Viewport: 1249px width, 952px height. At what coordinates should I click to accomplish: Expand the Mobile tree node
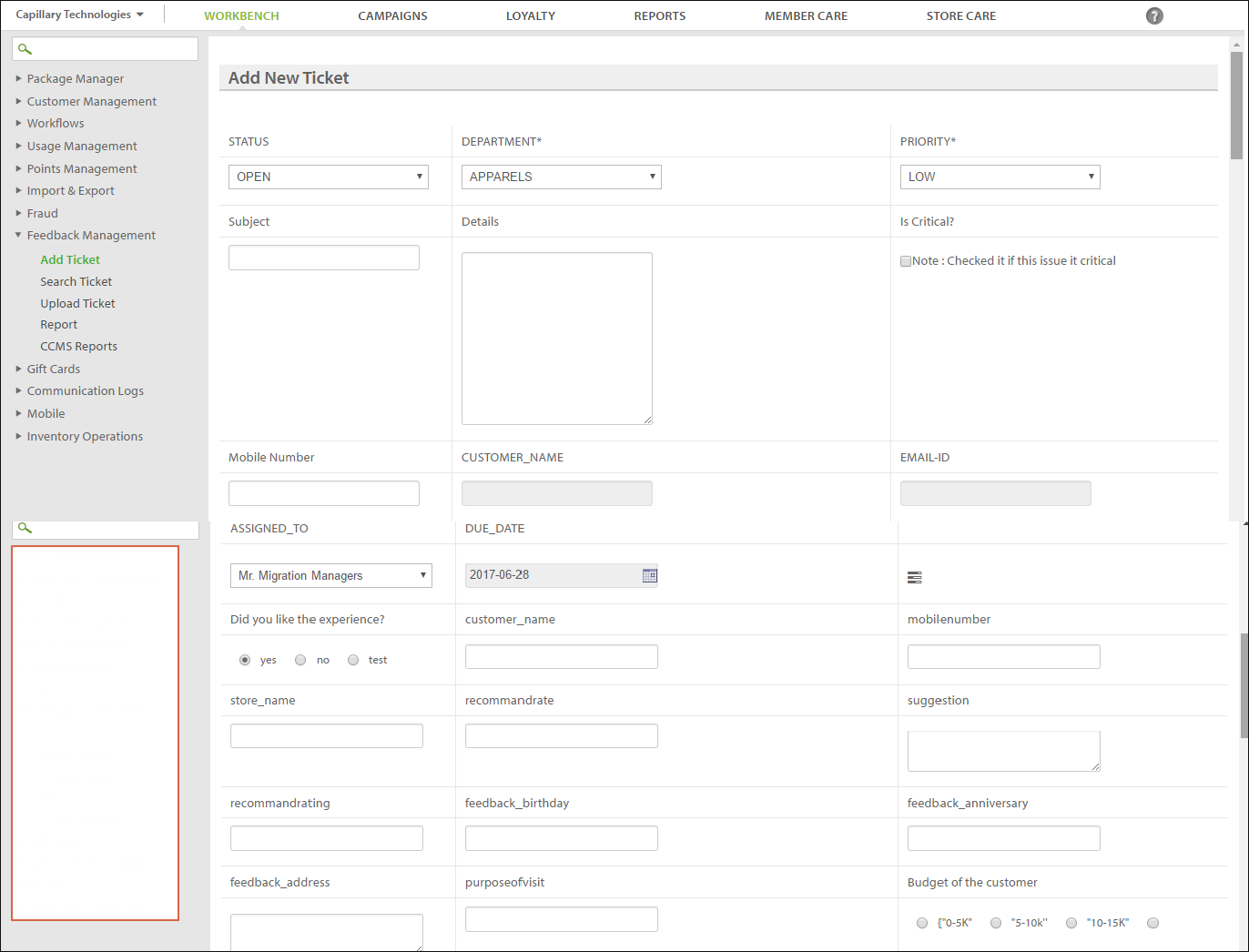[x=18, y=413]
